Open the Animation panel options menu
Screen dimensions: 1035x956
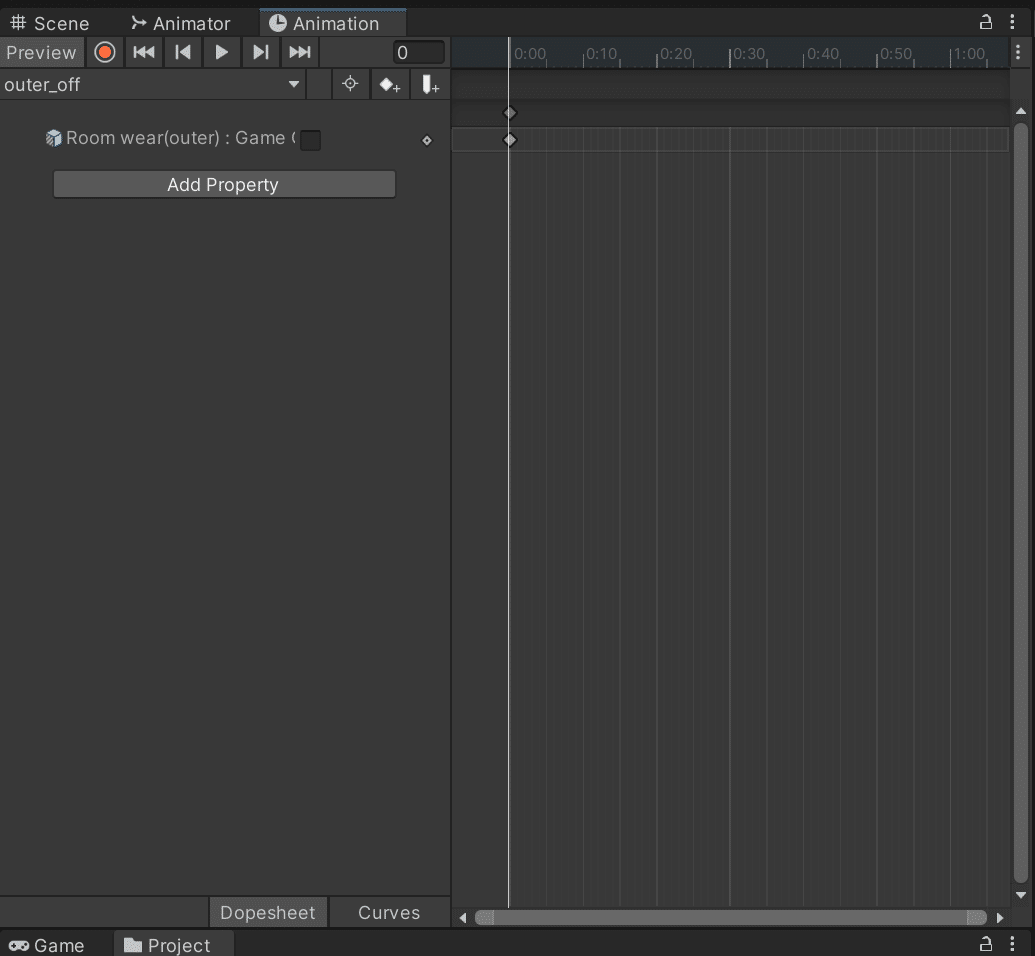click(x=1014, y=20)
